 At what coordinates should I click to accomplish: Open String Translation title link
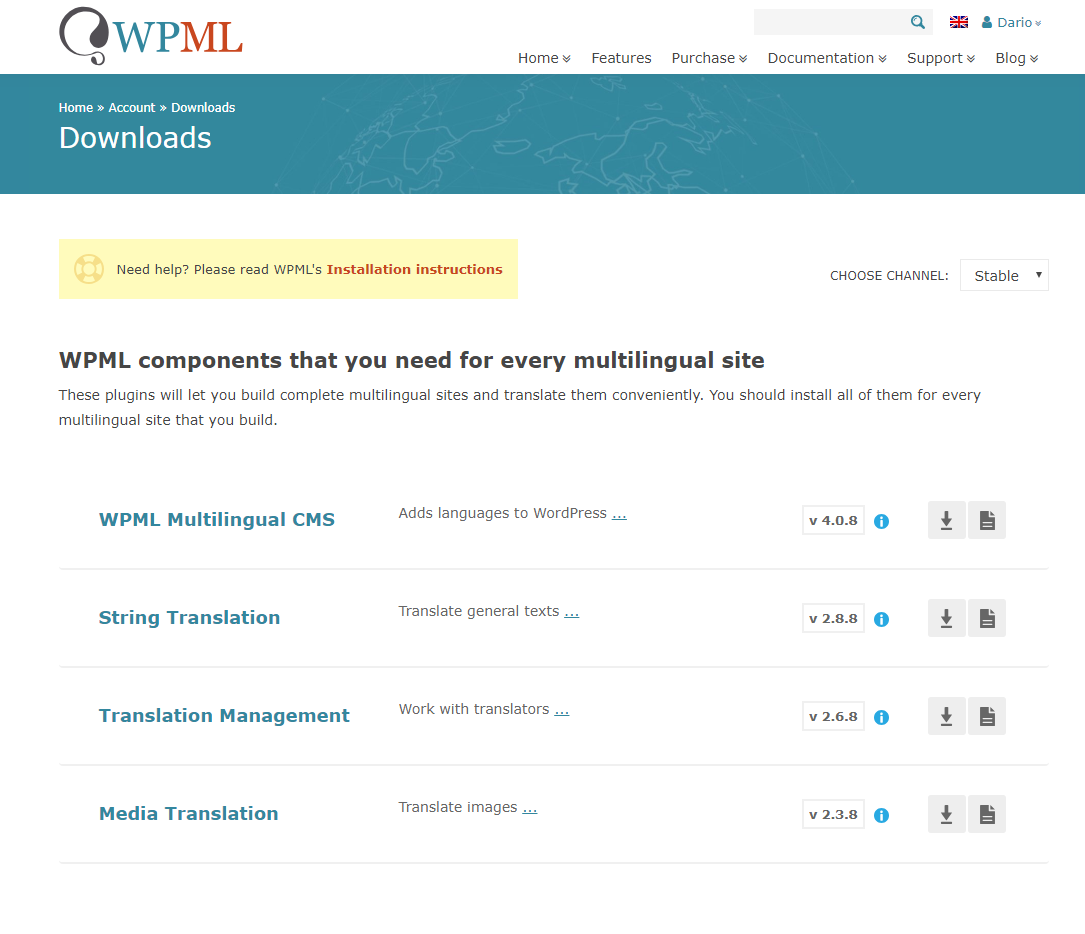coord(190,617)
